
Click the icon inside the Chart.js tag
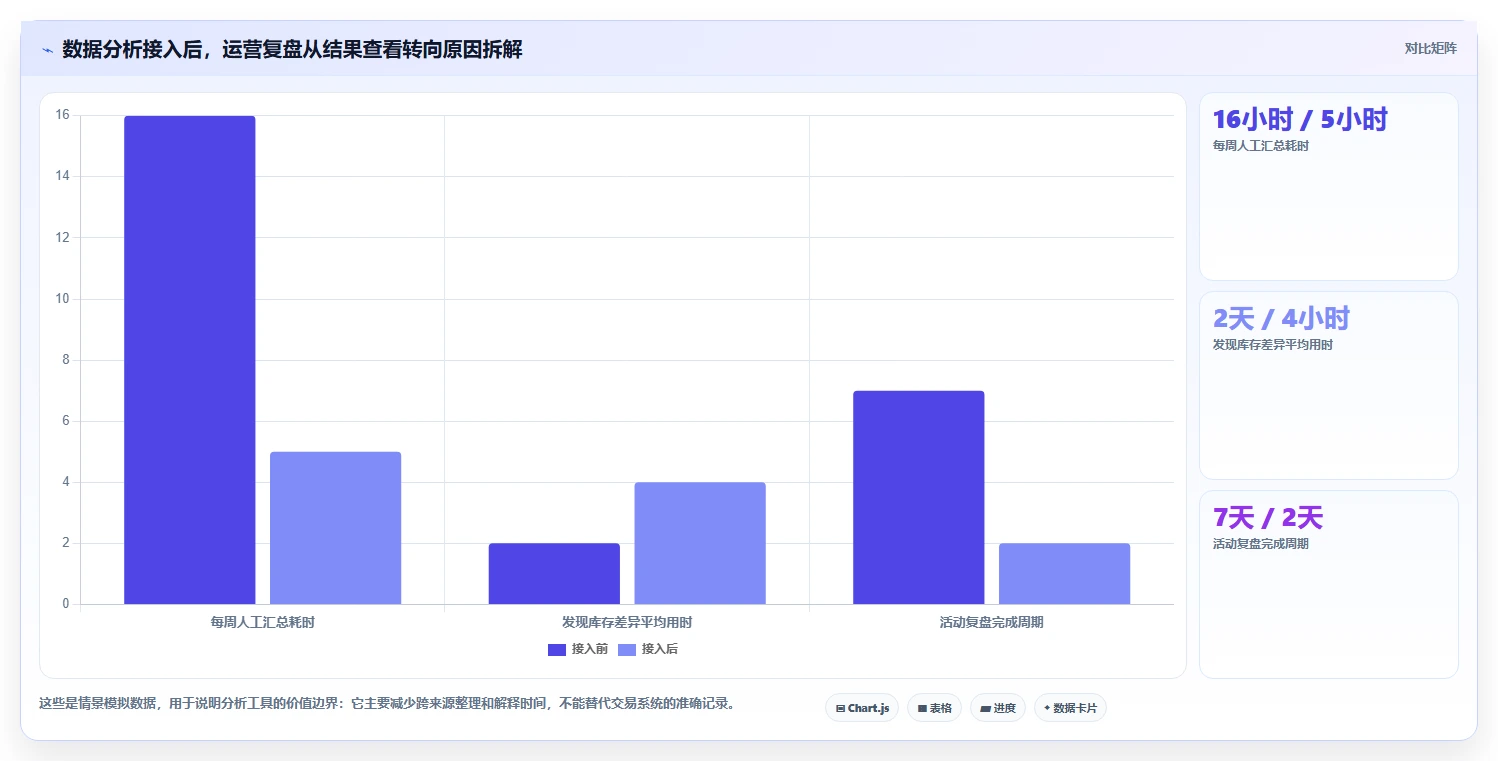click(x=840, y=708)
